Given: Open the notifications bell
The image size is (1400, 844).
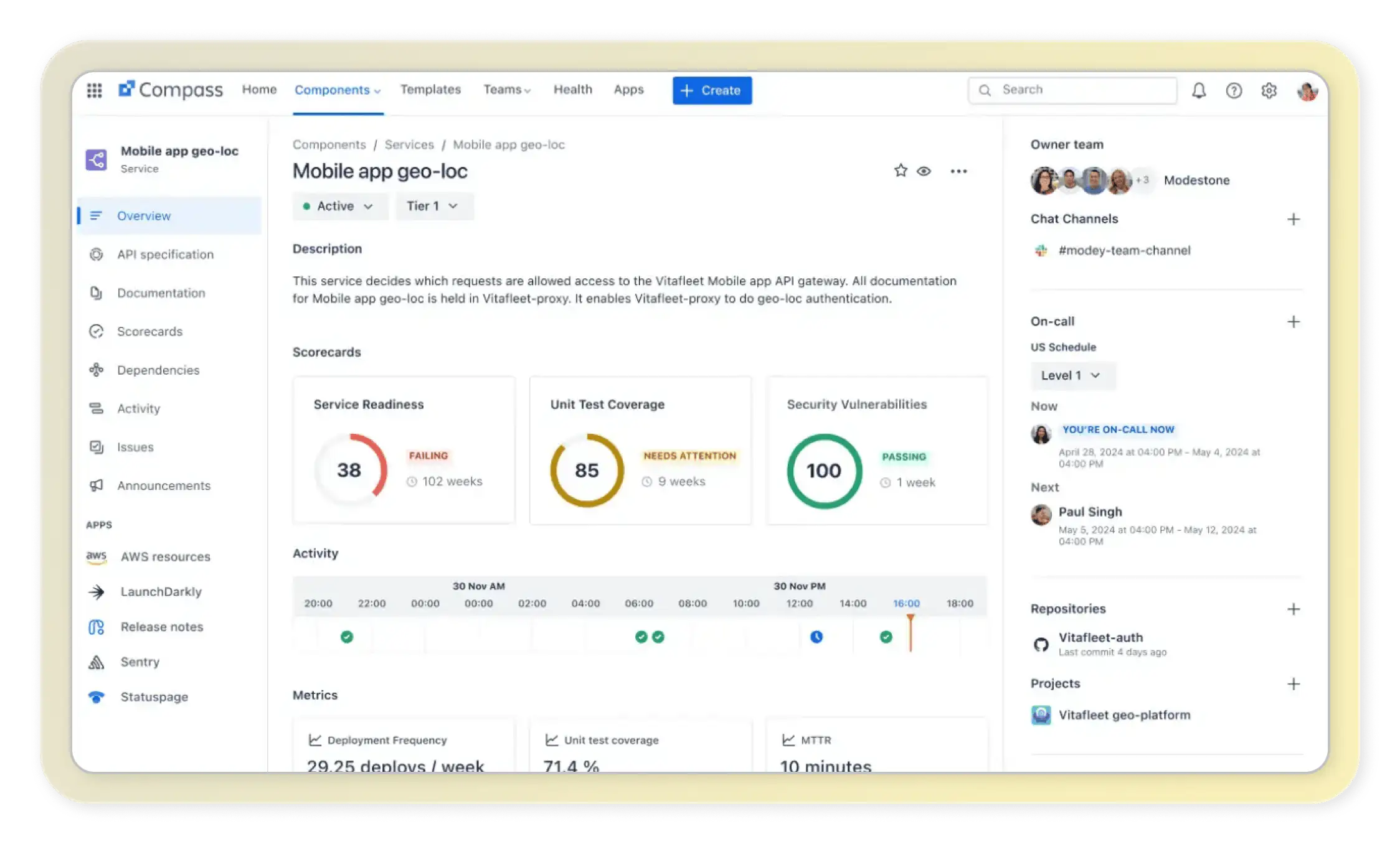Looking at the screenshot, I should pos(1199,90).
